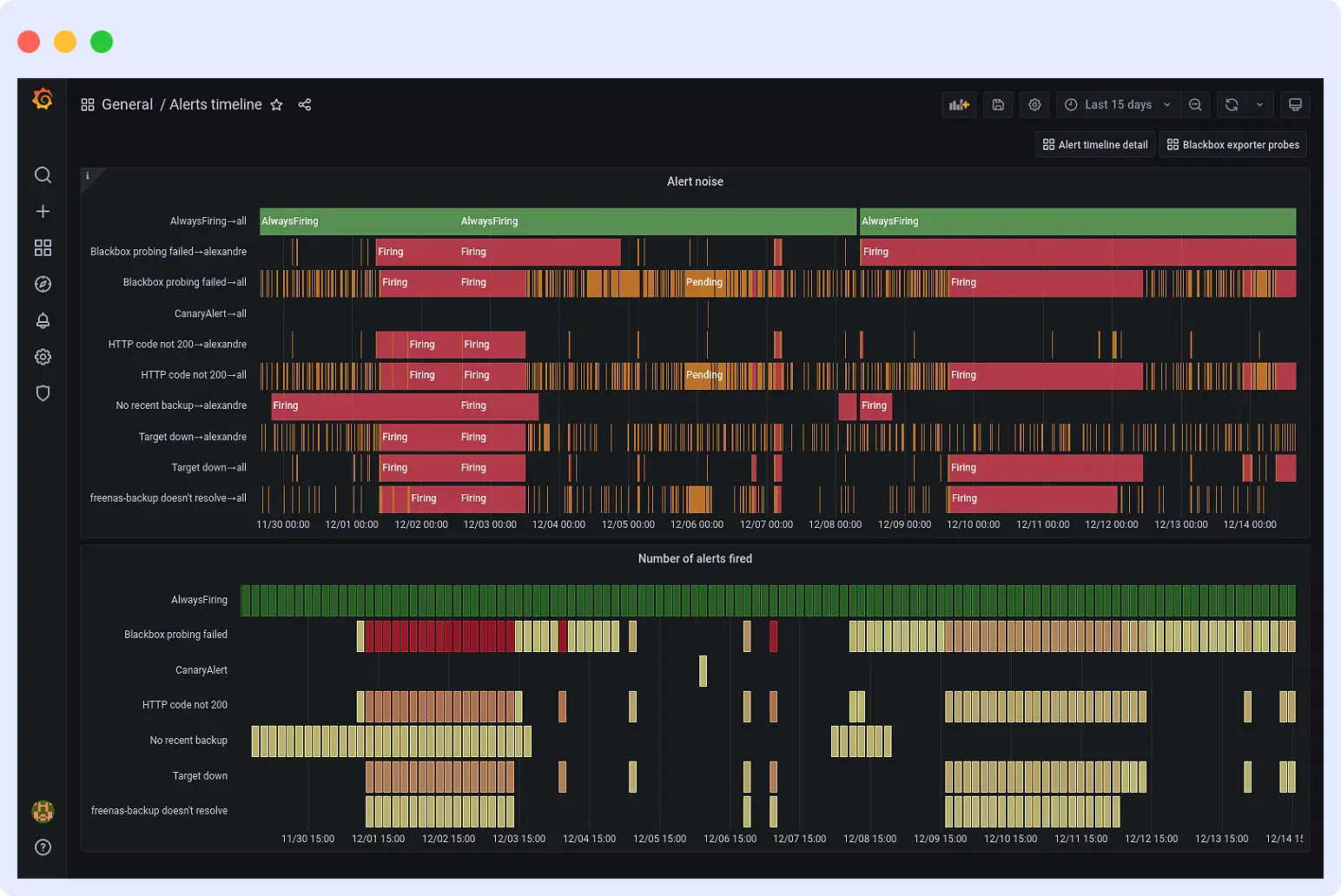Expand the auto-refresh interval dropdown
The height and width of the screenshot is (896, 1341).
click(1261, 104)
